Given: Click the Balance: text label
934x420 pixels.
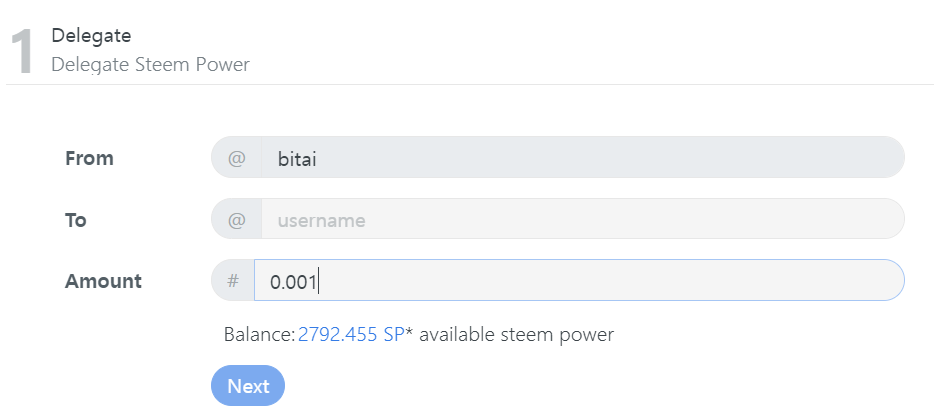Looking at the screenshot, I should click(259, 334).
